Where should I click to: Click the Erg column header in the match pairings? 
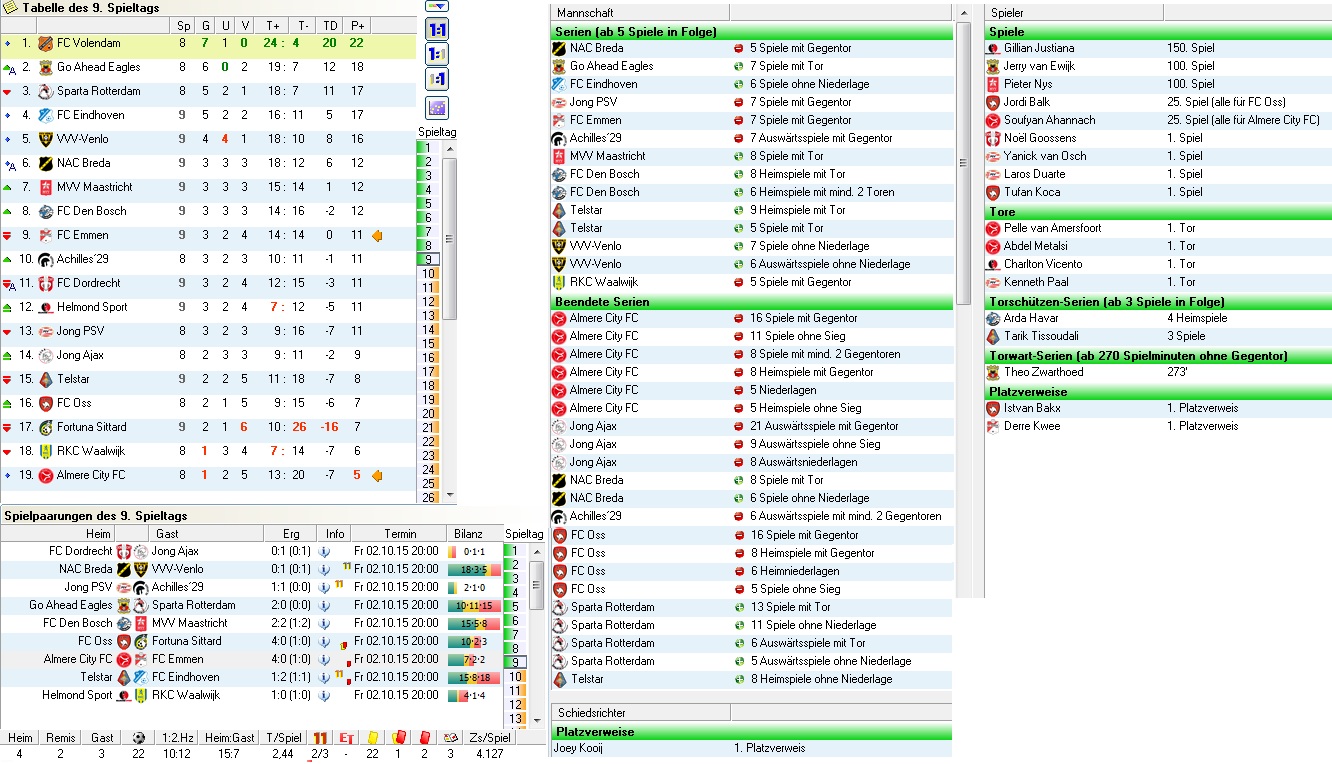(291, 534)
